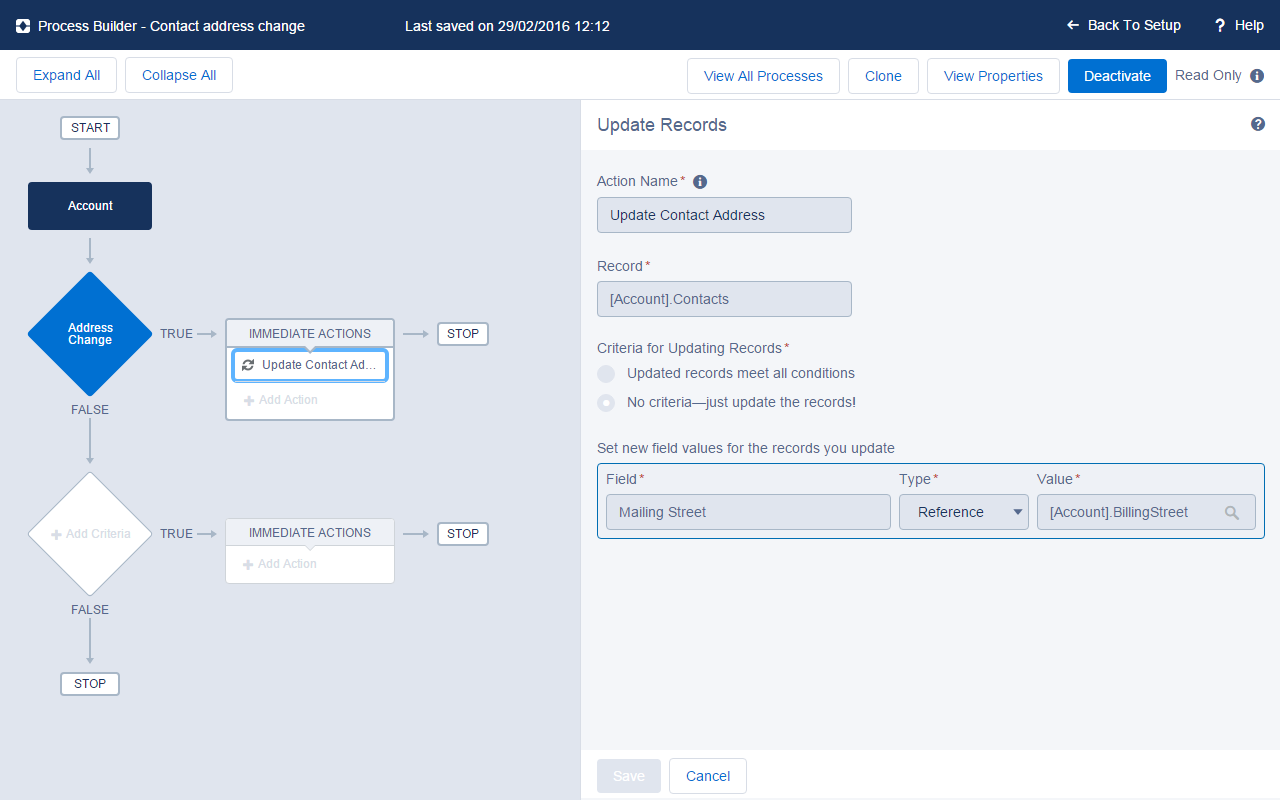Click the Address Change criteria diamond
The width and height of the screenshot is (1280, 800).
90,334
